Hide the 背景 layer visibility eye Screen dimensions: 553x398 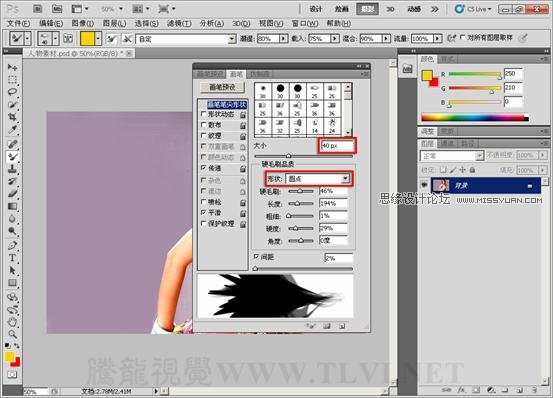424,185
